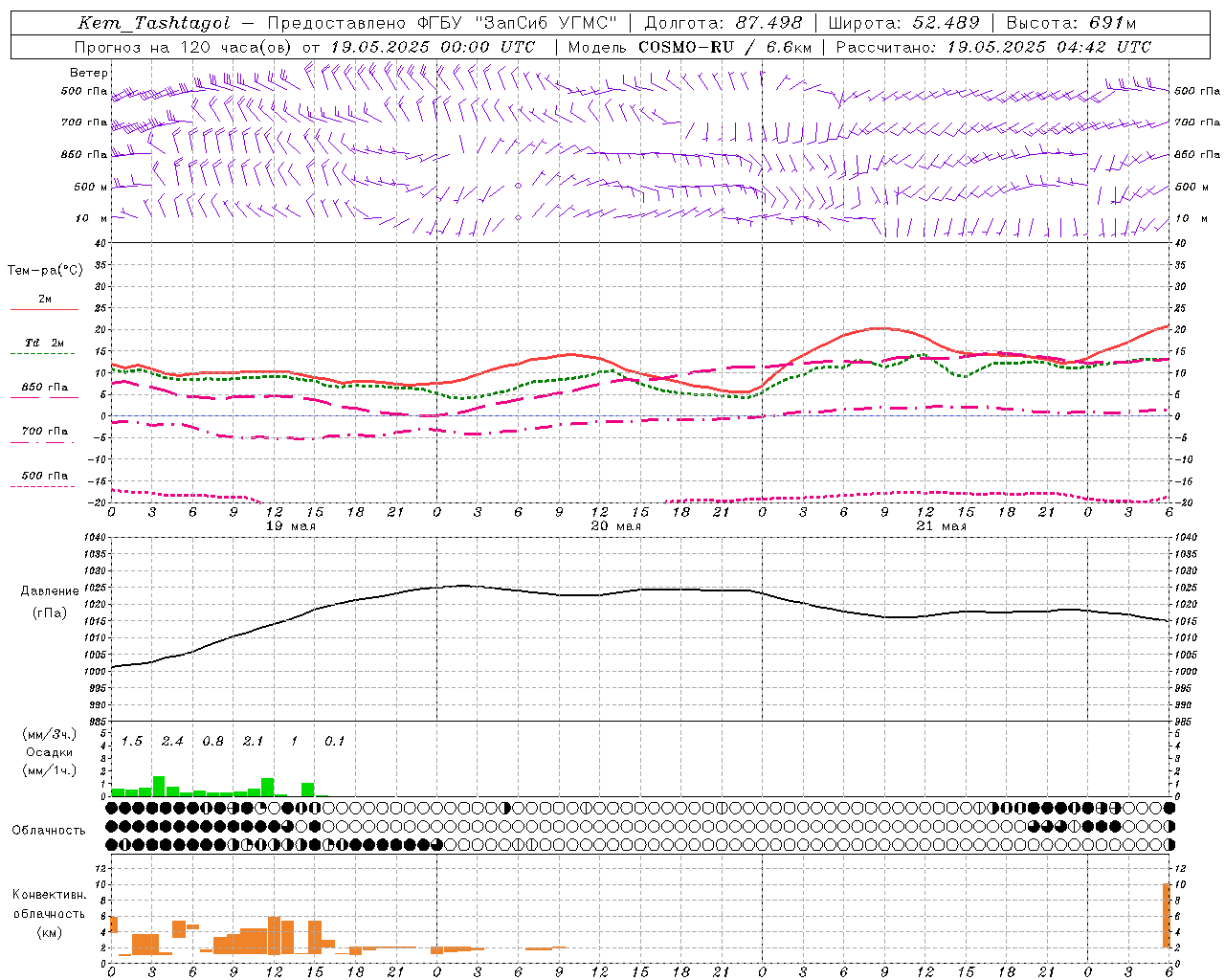
Task: Click the 'Облачность' cloud cover label
Action: 49,830
